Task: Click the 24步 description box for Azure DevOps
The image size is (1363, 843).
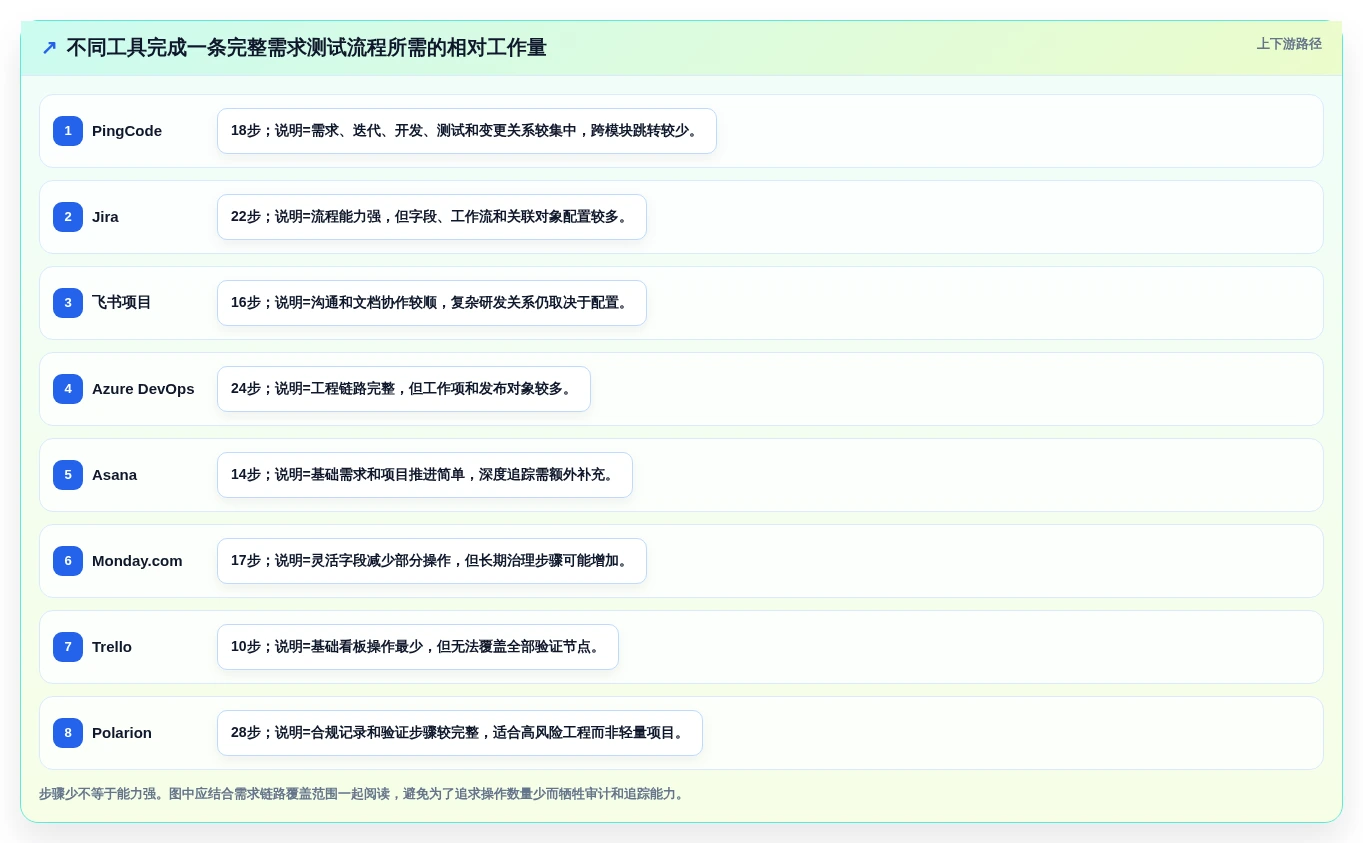Action: (404, 389)
